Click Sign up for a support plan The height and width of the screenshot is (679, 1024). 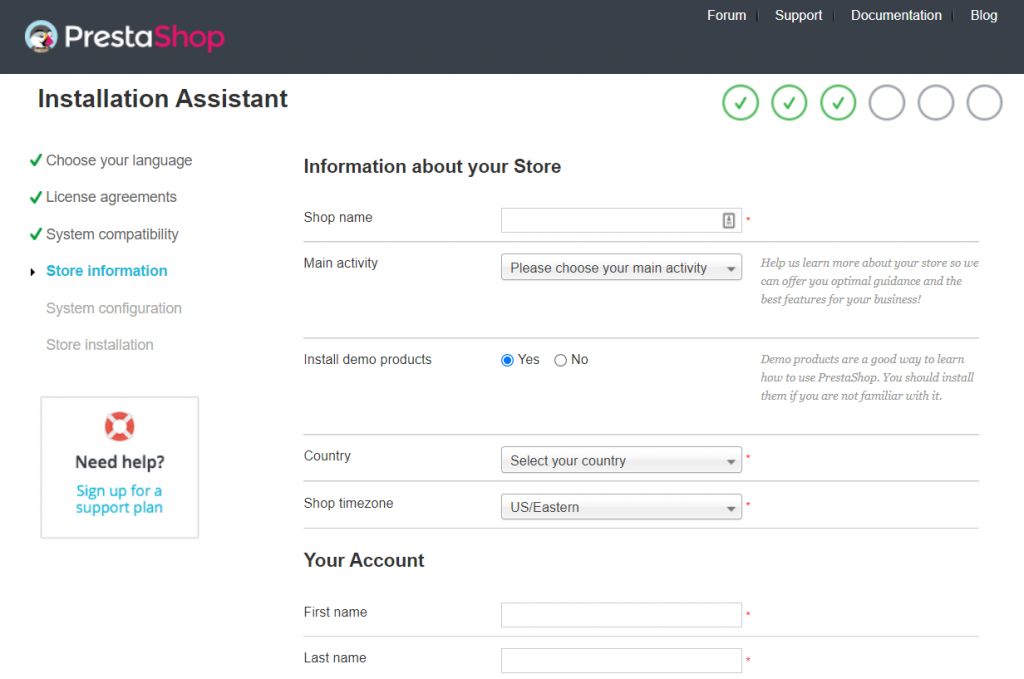click(119, 498)
